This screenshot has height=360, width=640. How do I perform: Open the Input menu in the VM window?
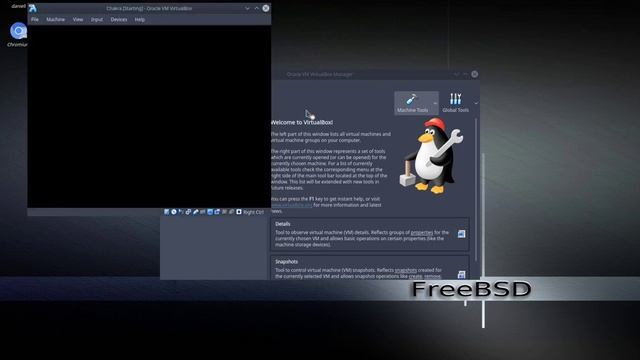click(97, 19)
